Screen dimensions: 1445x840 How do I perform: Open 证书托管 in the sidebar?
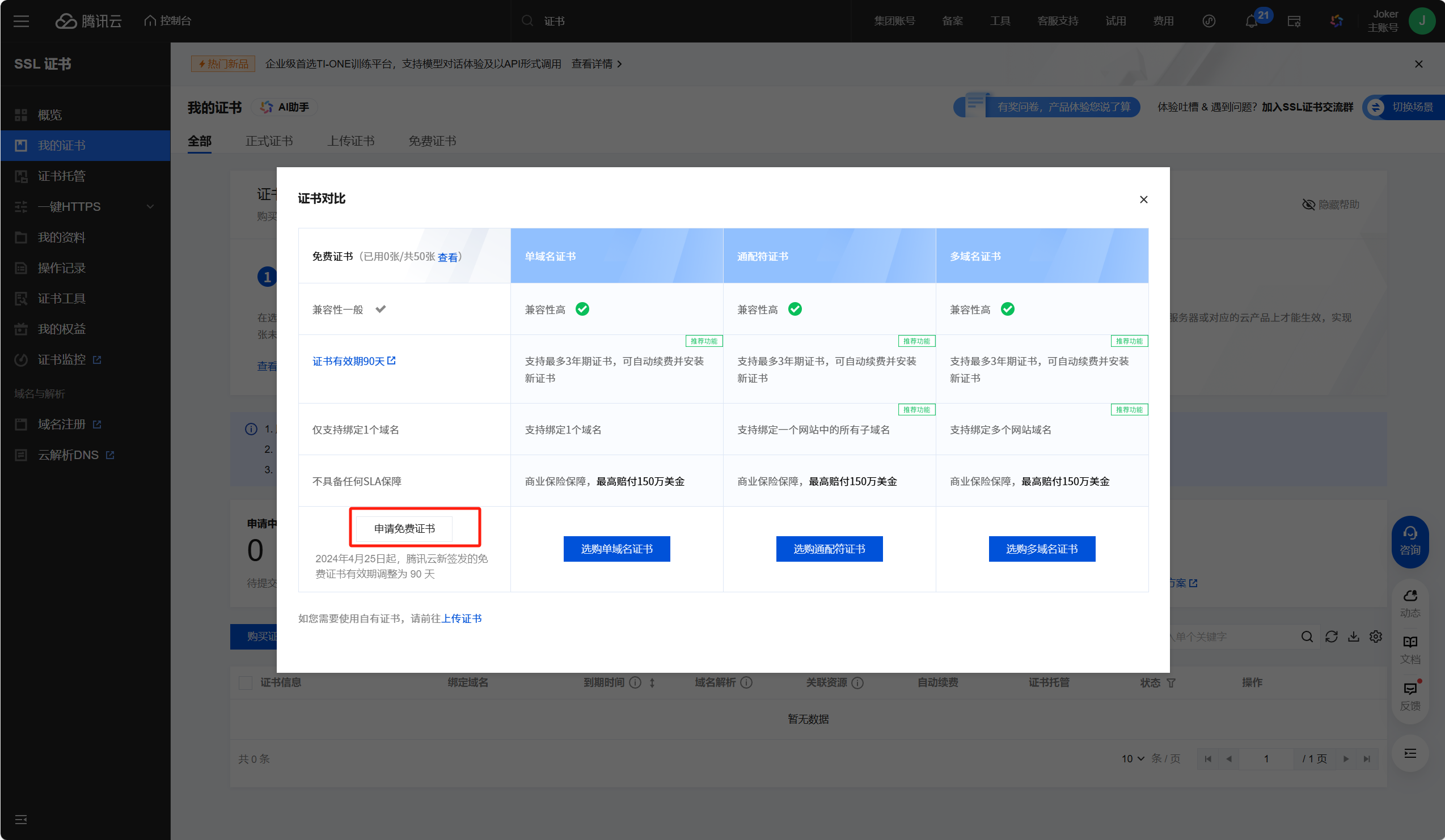tap(61, 176)
